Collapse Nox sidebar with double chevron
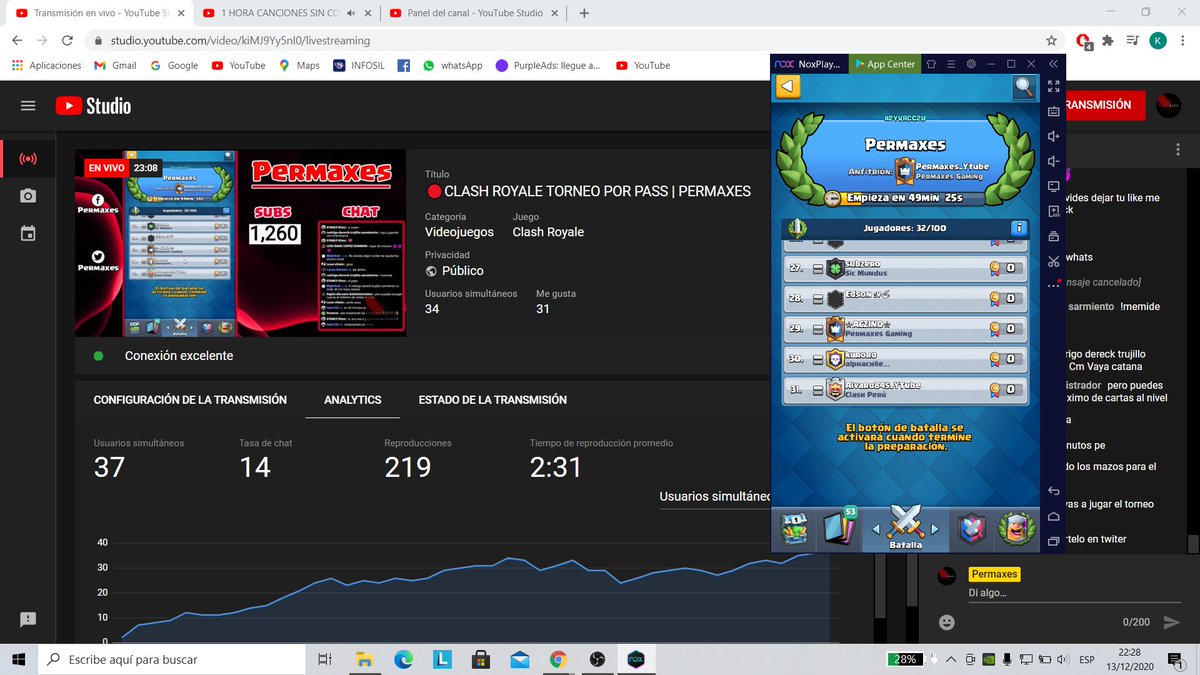The width and height of the screenshot is (1200, 675). click(1053, 64)
